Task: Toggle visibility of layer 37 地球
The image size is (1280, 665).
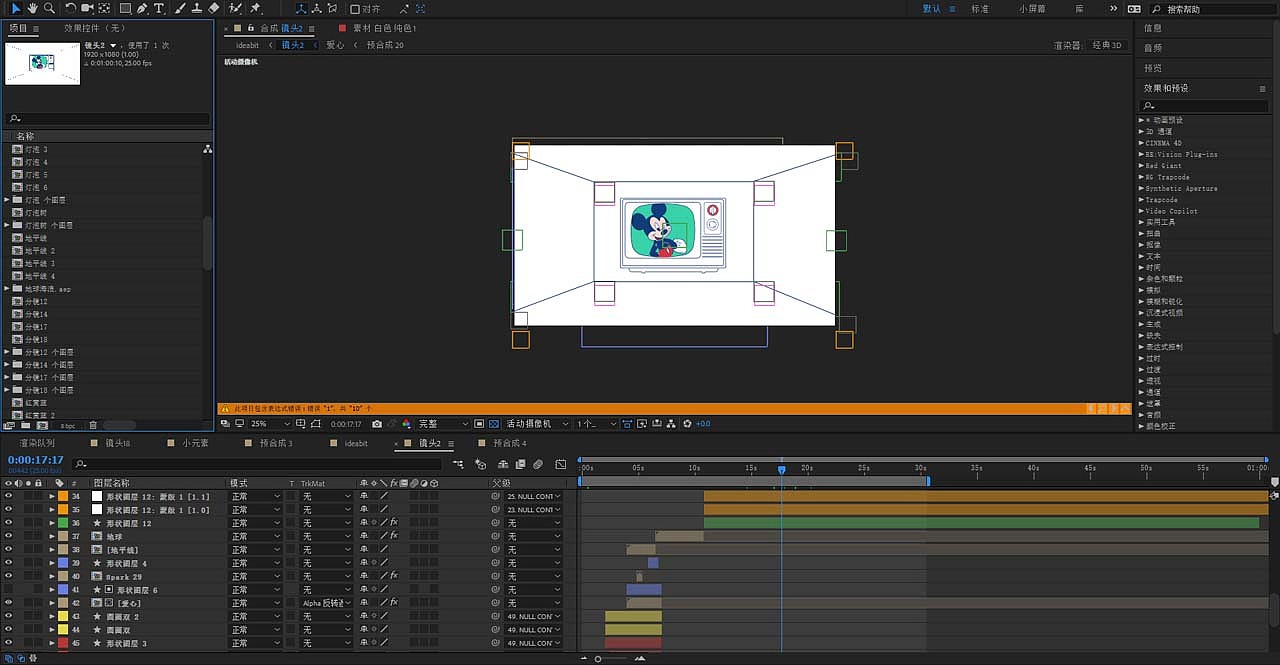Action: pyautogui.click(x=8, y=536)
